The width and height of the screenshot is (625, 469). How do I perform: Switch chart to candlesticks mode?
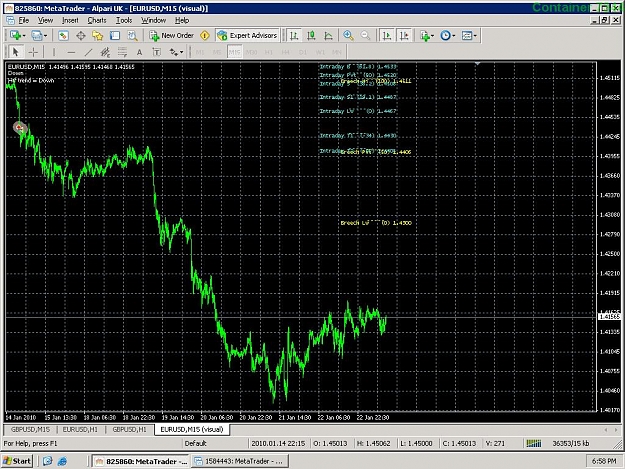(x=311, y=35)
